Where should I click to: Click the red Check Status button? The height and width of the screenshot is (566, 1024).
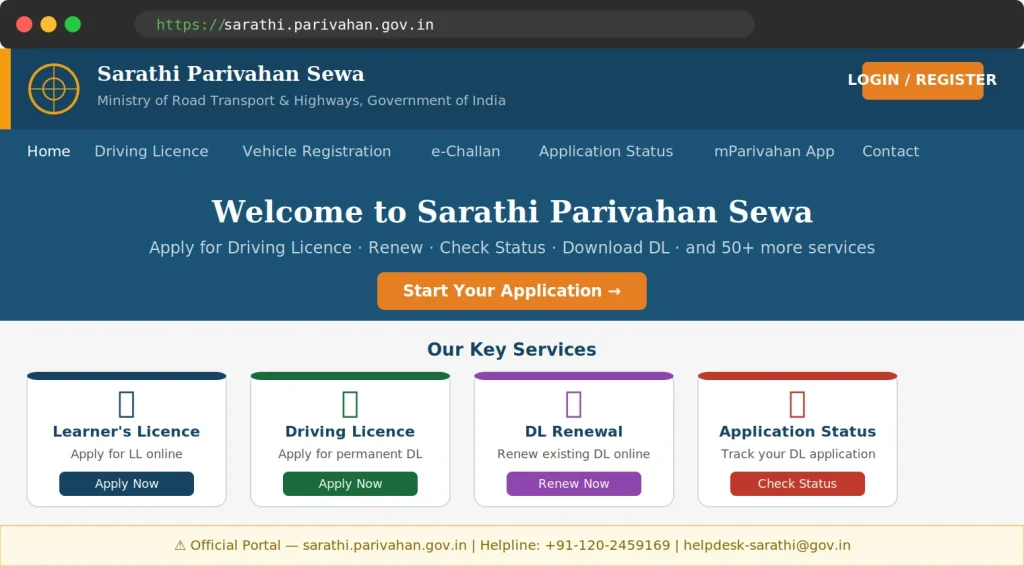[x=797, y=484]
